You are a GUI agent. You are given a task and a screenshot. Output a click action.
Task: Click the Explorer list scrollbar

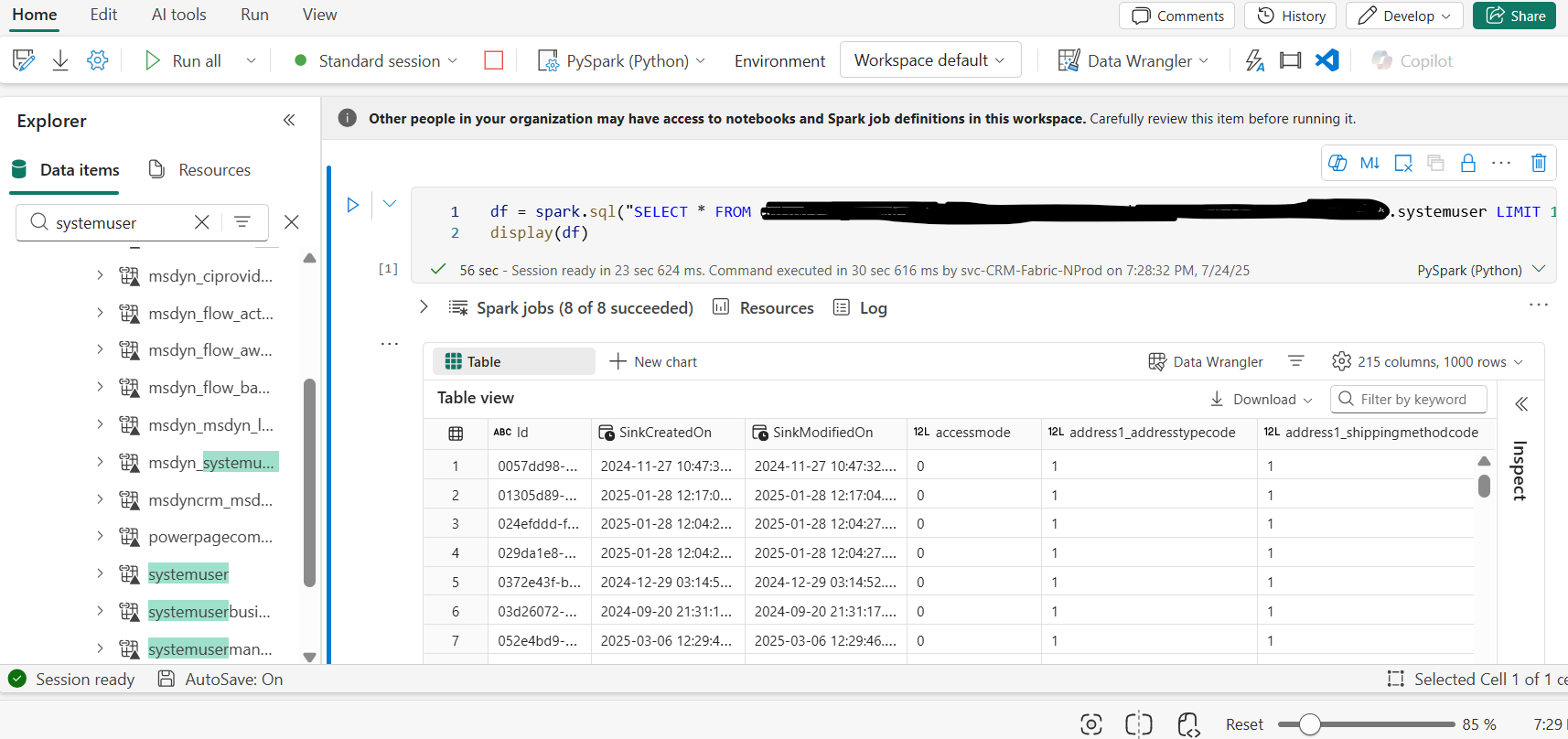(309, 482)
